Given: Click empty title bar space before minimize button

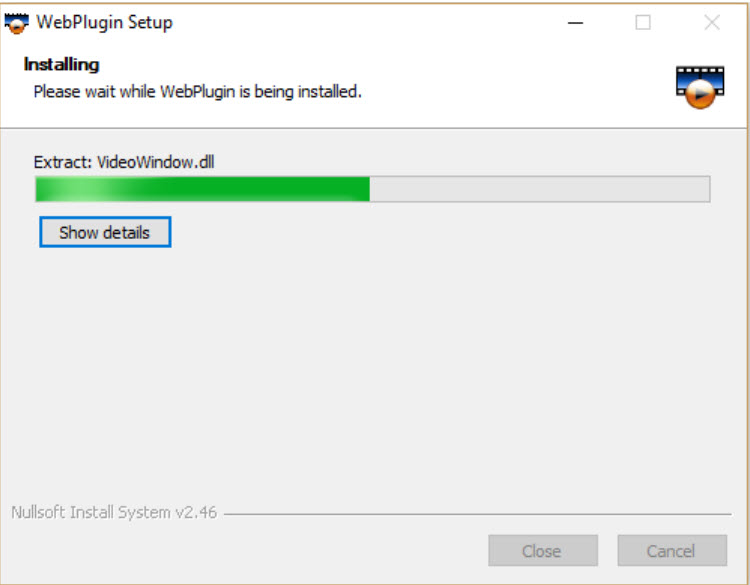Looking at the screenshot, I should [x=368, y=22].
